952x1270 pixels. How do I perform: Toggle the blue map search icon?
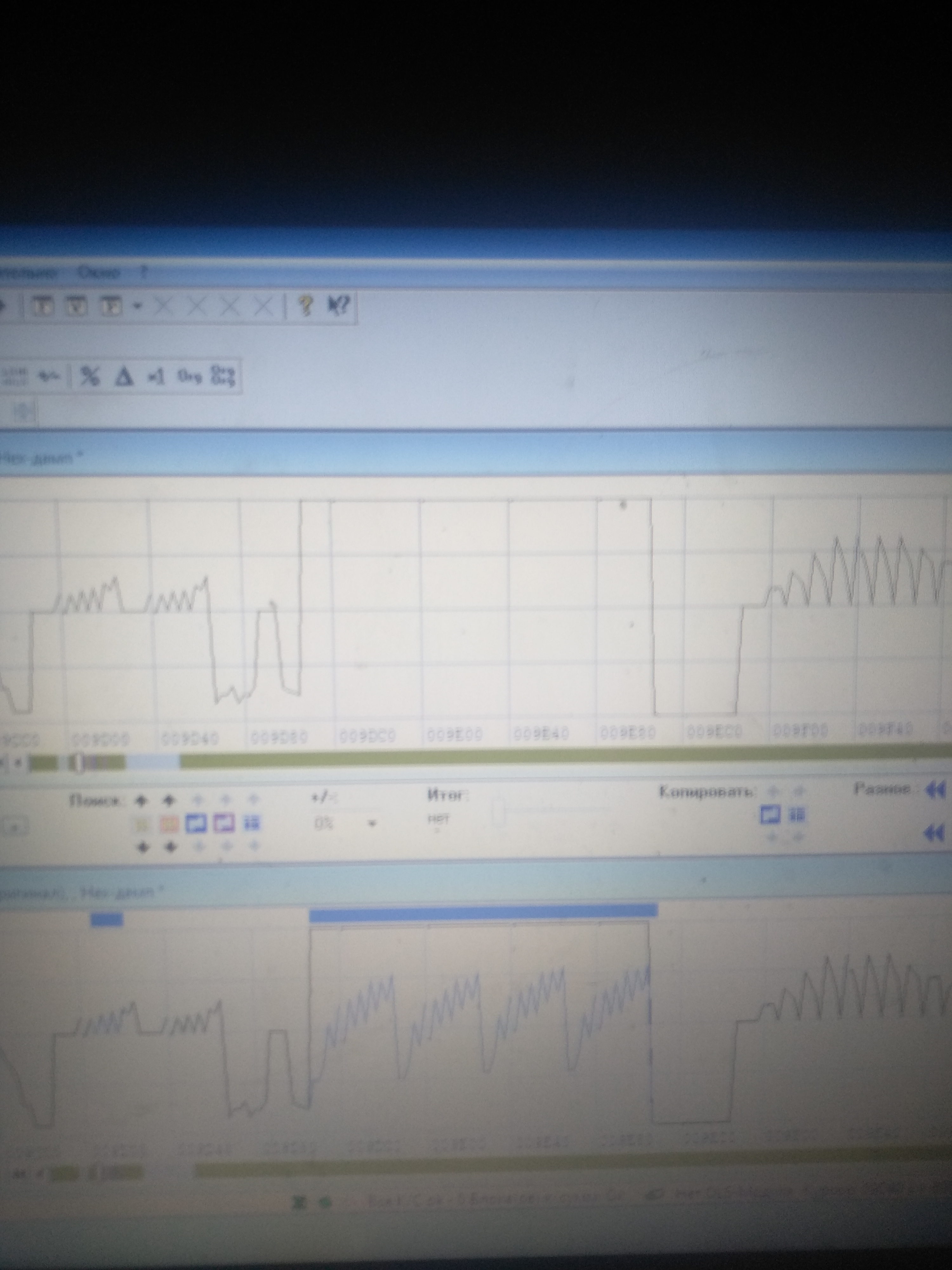pyautogui.click(x=196, y=824)
